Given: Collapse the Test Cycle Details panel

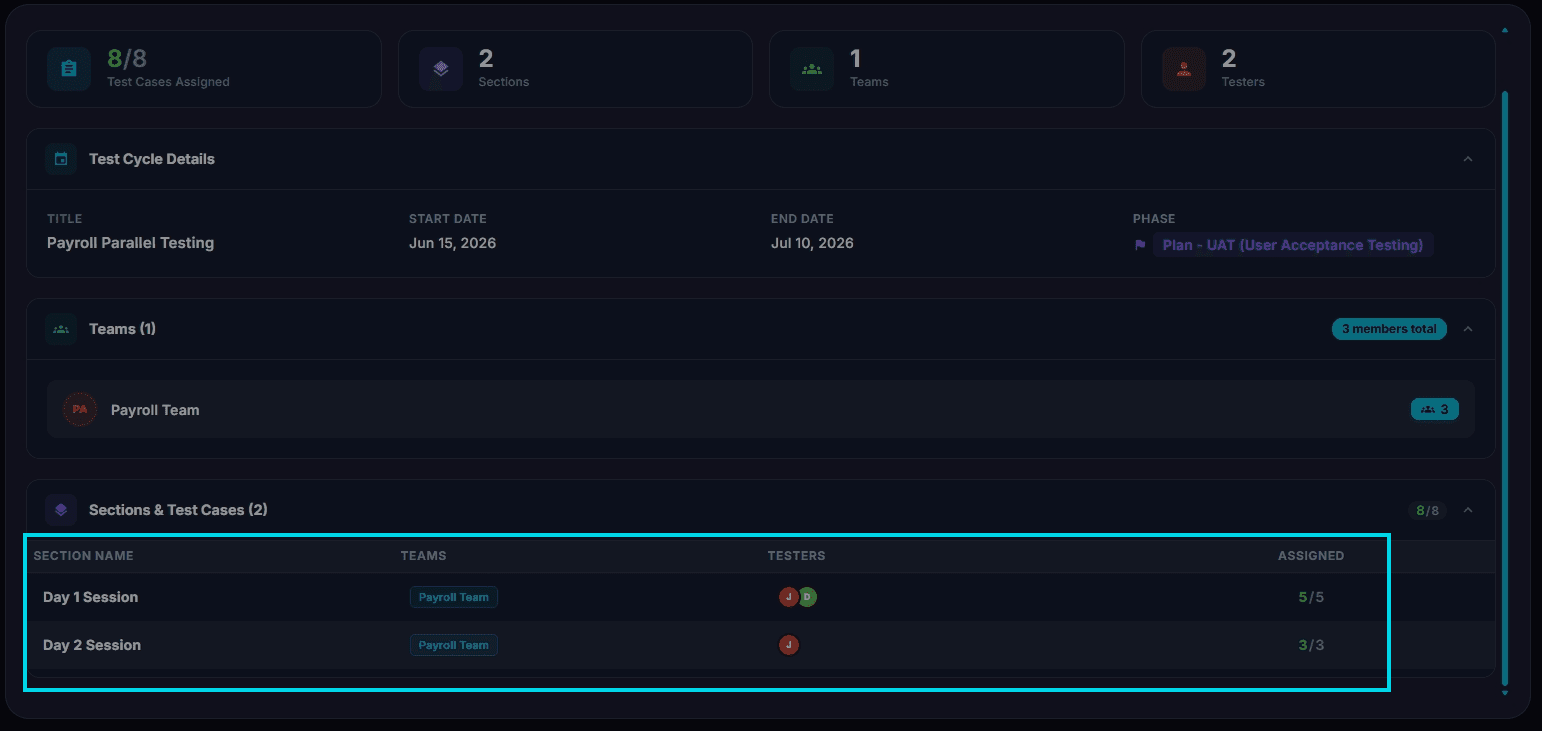Looking at the screenshot, I should pos(1468,159).
